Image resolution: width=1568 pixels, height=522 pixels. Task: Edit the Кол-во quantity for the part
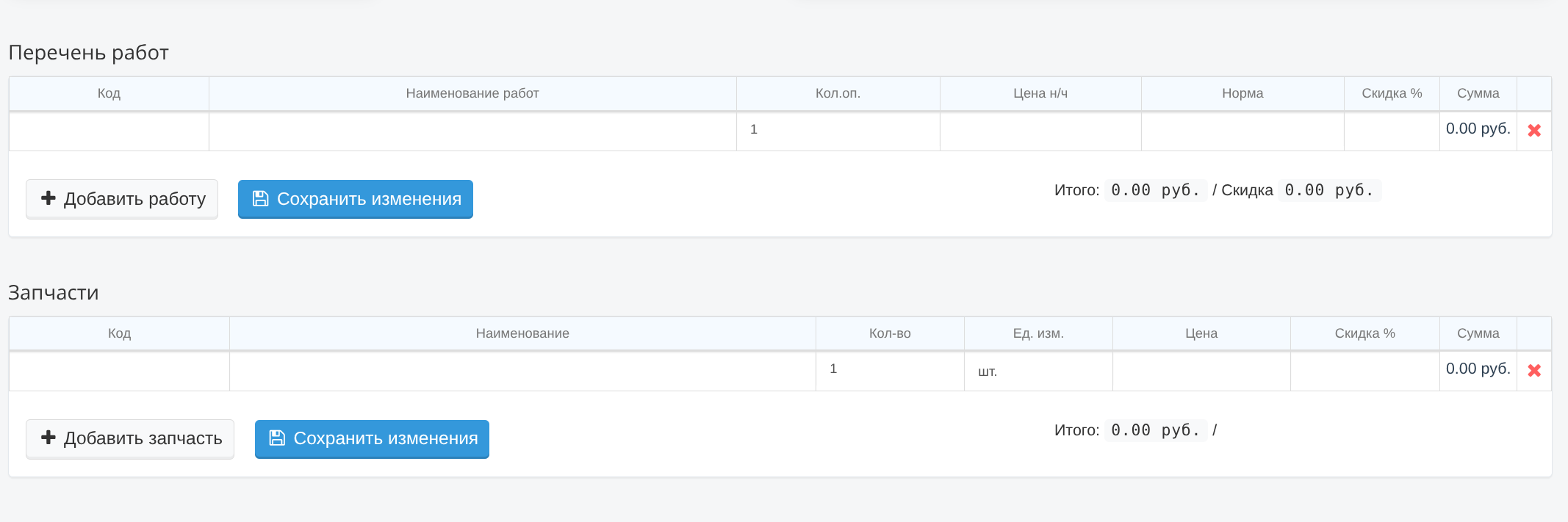coord(890,369)
